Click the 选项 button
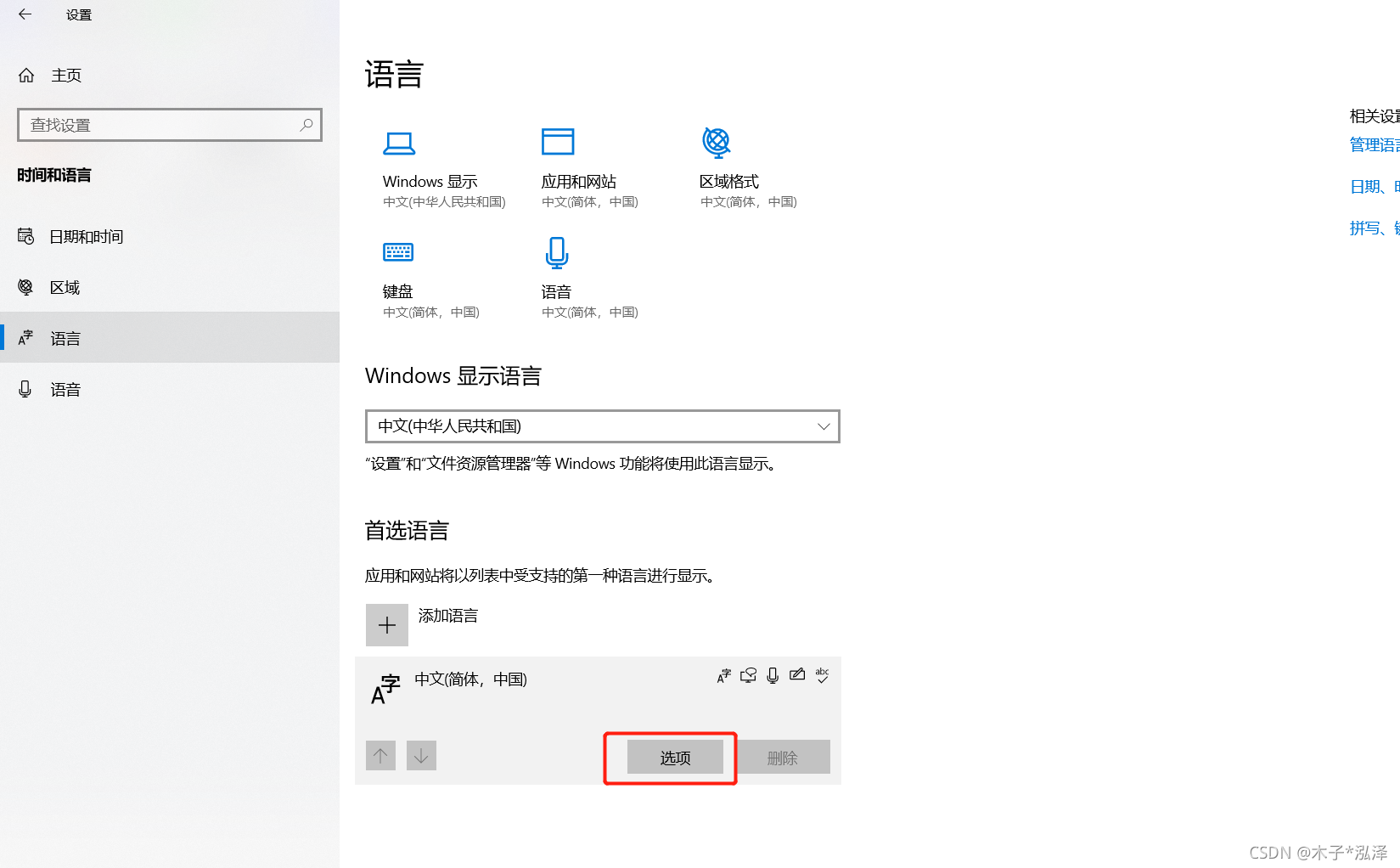This screenshot has height=868, width=1400. pos(675,758)
